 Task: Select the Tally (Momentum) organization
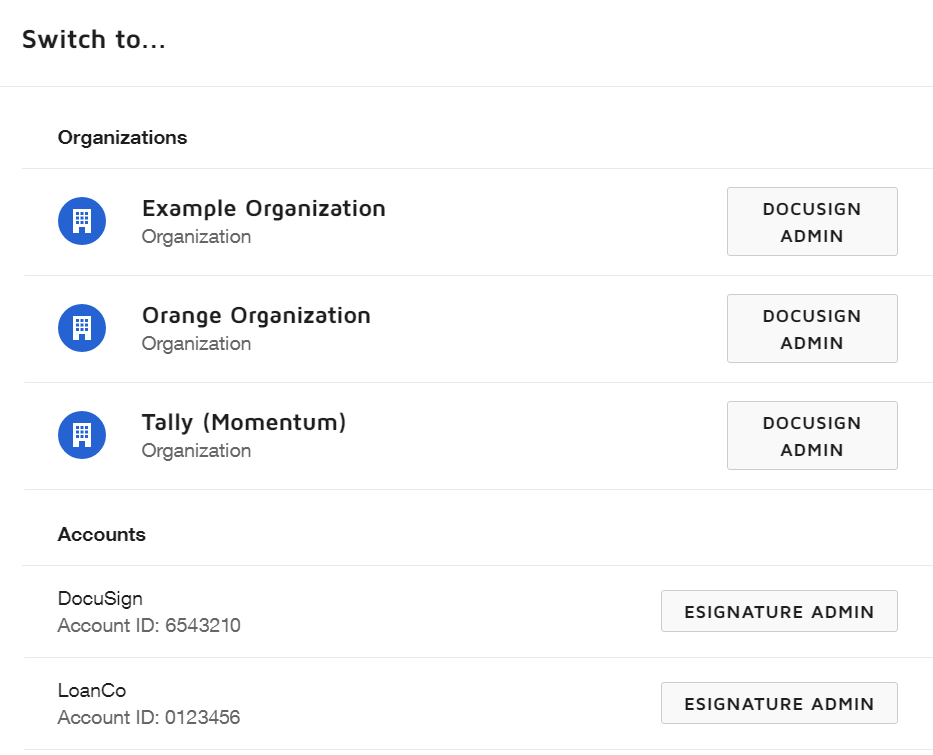[244, 422]
